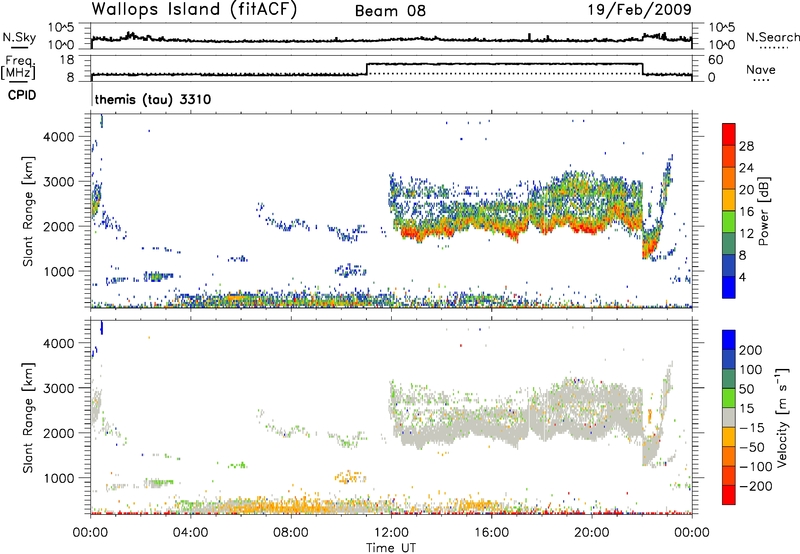Select the 'Beam 08' header label
This screenshot has height=554, width=800.
coord(390,11)
